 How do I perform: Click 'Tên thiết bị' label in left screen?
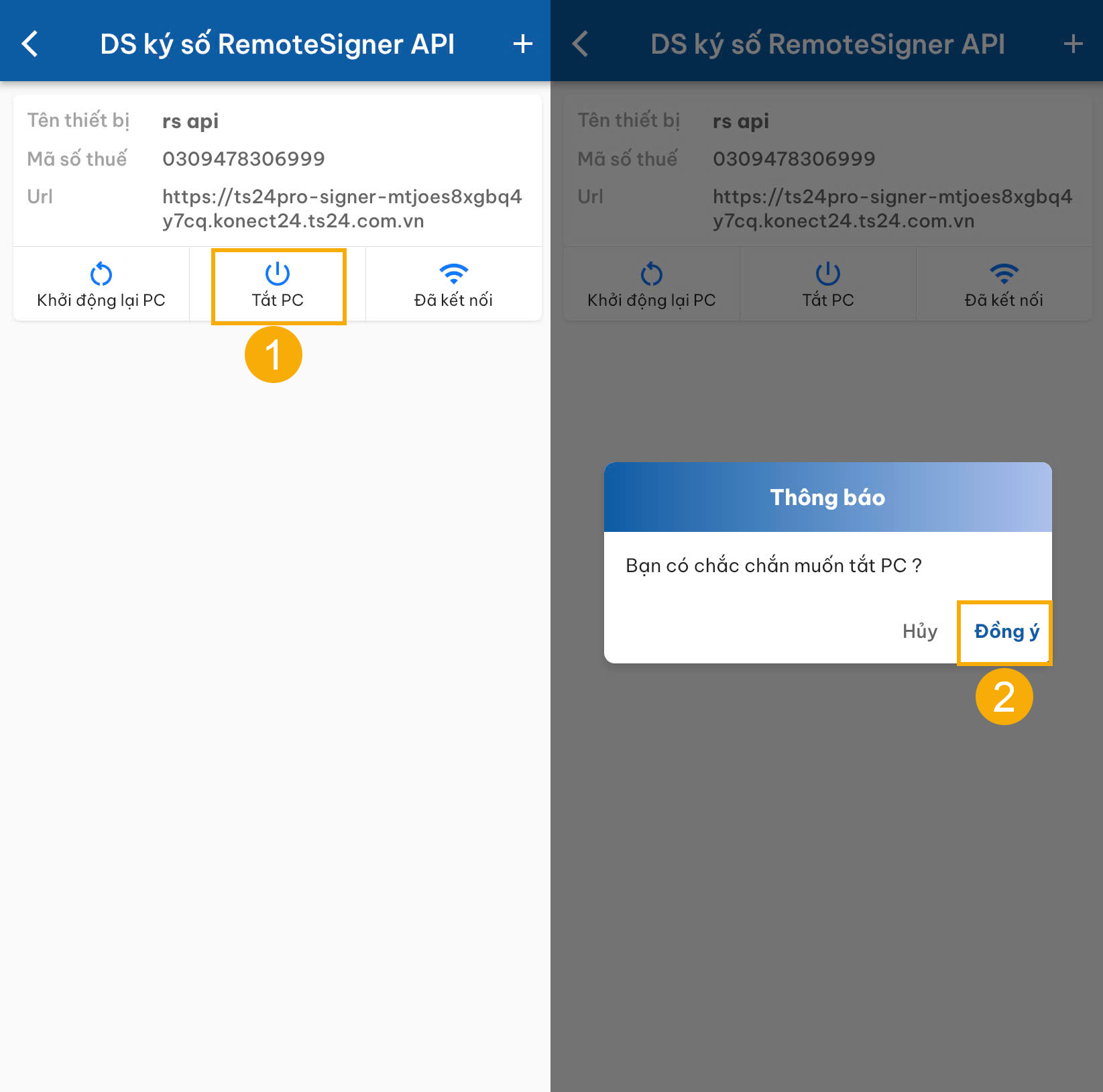(78, 121)
